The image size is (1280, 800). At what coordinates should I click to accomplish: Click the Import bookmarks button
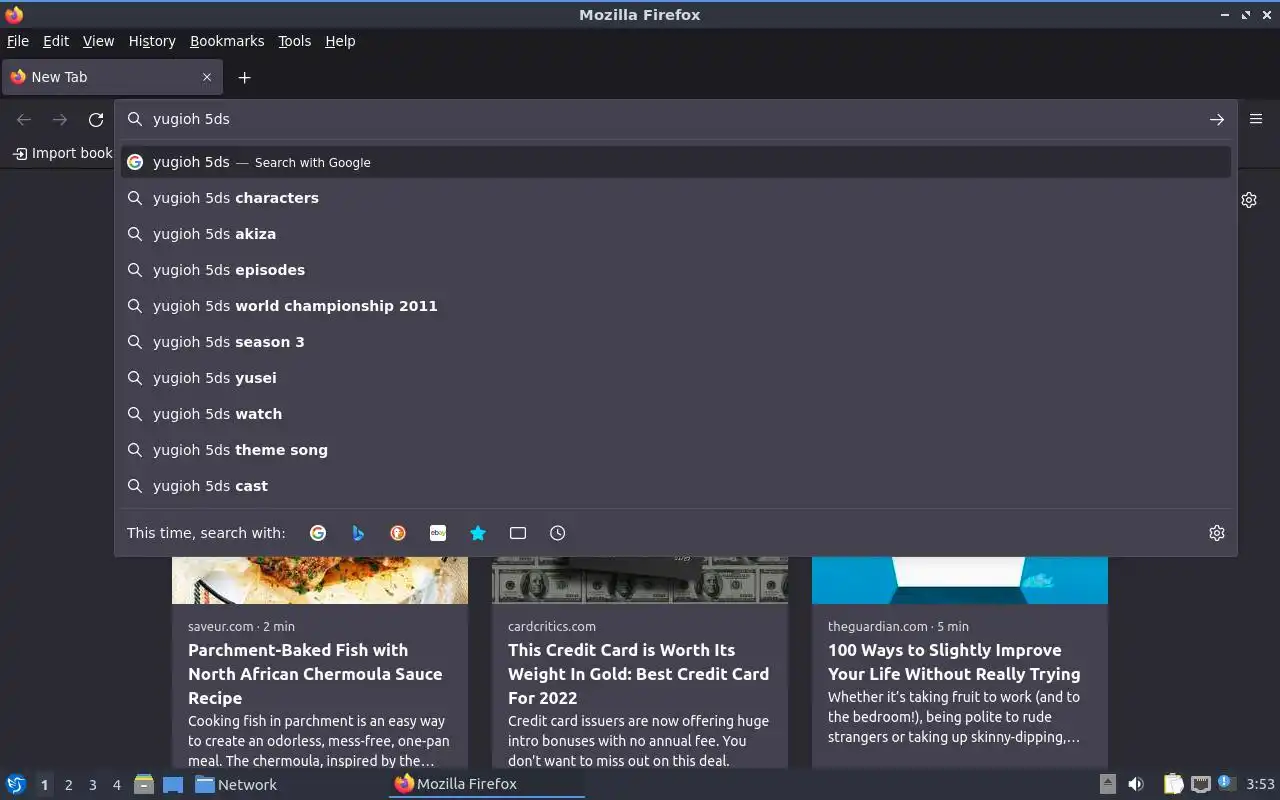pyautogui.click(x=62, y=153)
